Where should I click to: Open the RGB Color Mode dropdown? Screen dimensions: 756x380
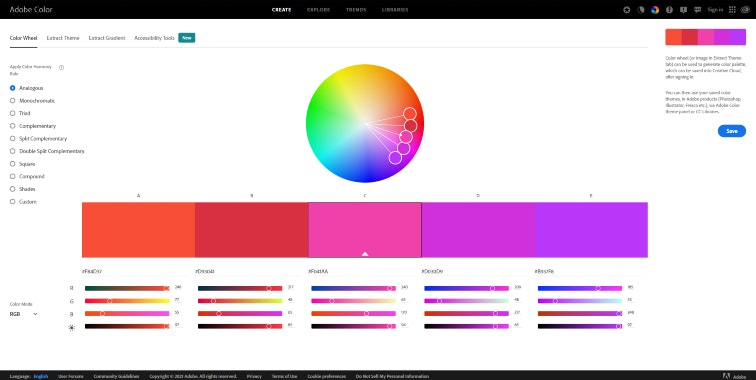click(24, 314)
